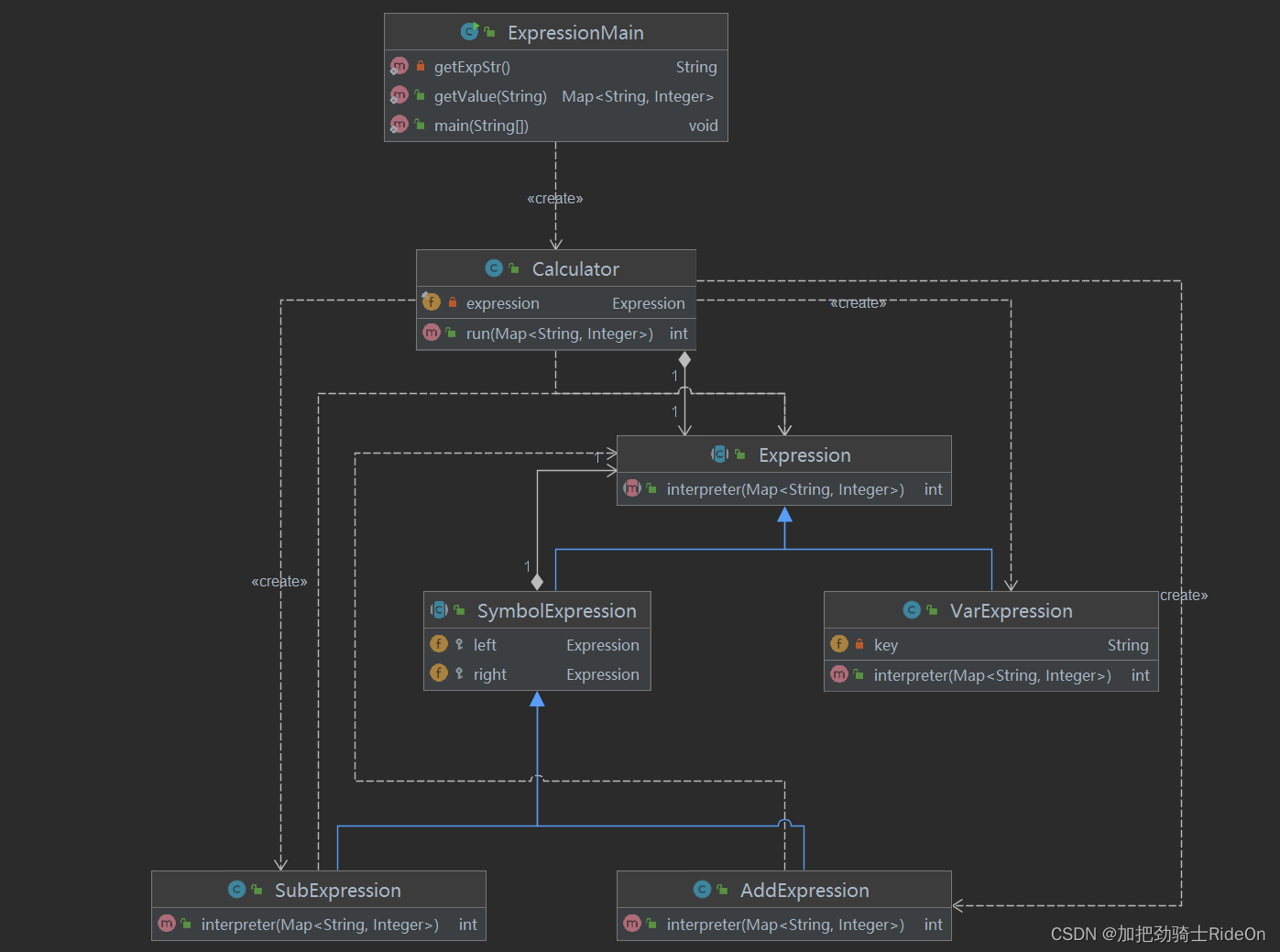
Task: Click the interpreter method name in SubExpression
Action: pyautogui.click(x=320, y=925)
